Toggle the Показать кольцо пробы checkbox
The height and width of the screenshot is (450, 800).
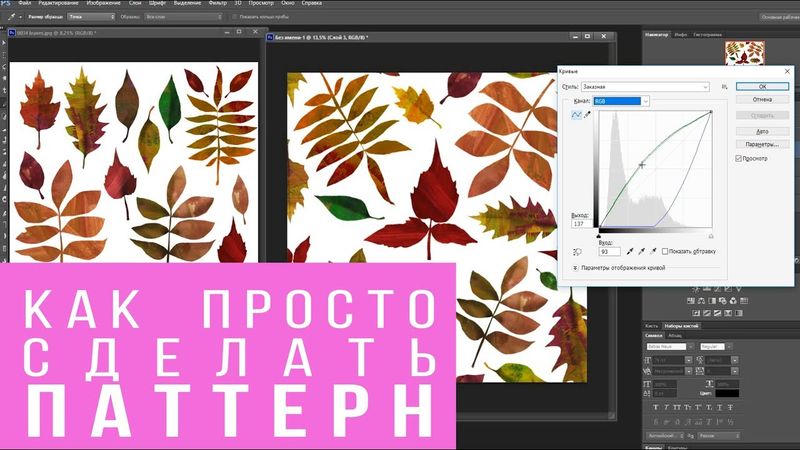[x=234, y=17]
